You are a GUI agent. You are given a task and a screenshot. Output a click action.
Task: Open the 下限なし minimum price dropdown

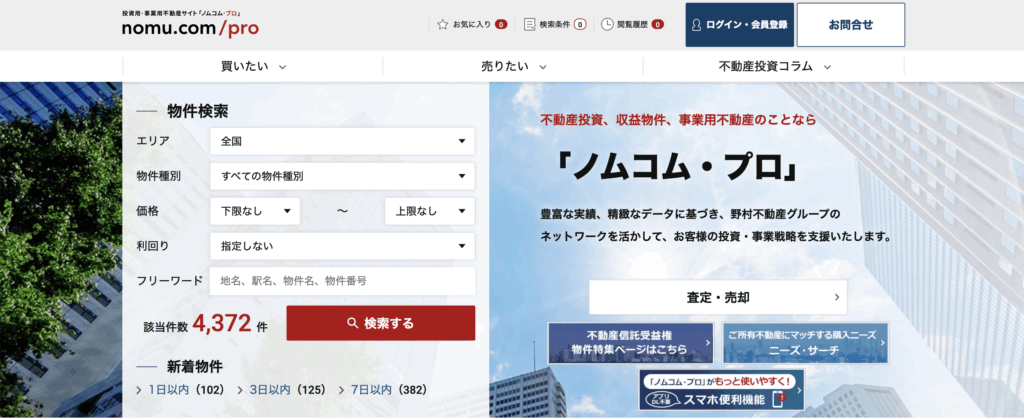(x=254, y=211)
